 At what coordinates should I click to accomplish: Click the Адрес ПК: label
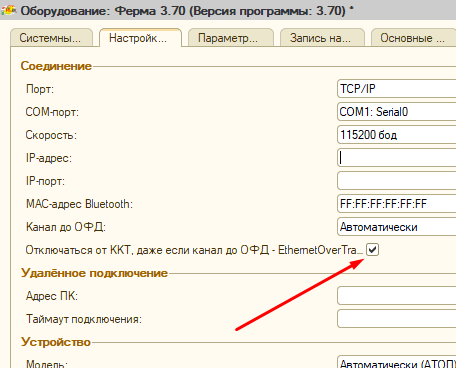pos(52,296)
